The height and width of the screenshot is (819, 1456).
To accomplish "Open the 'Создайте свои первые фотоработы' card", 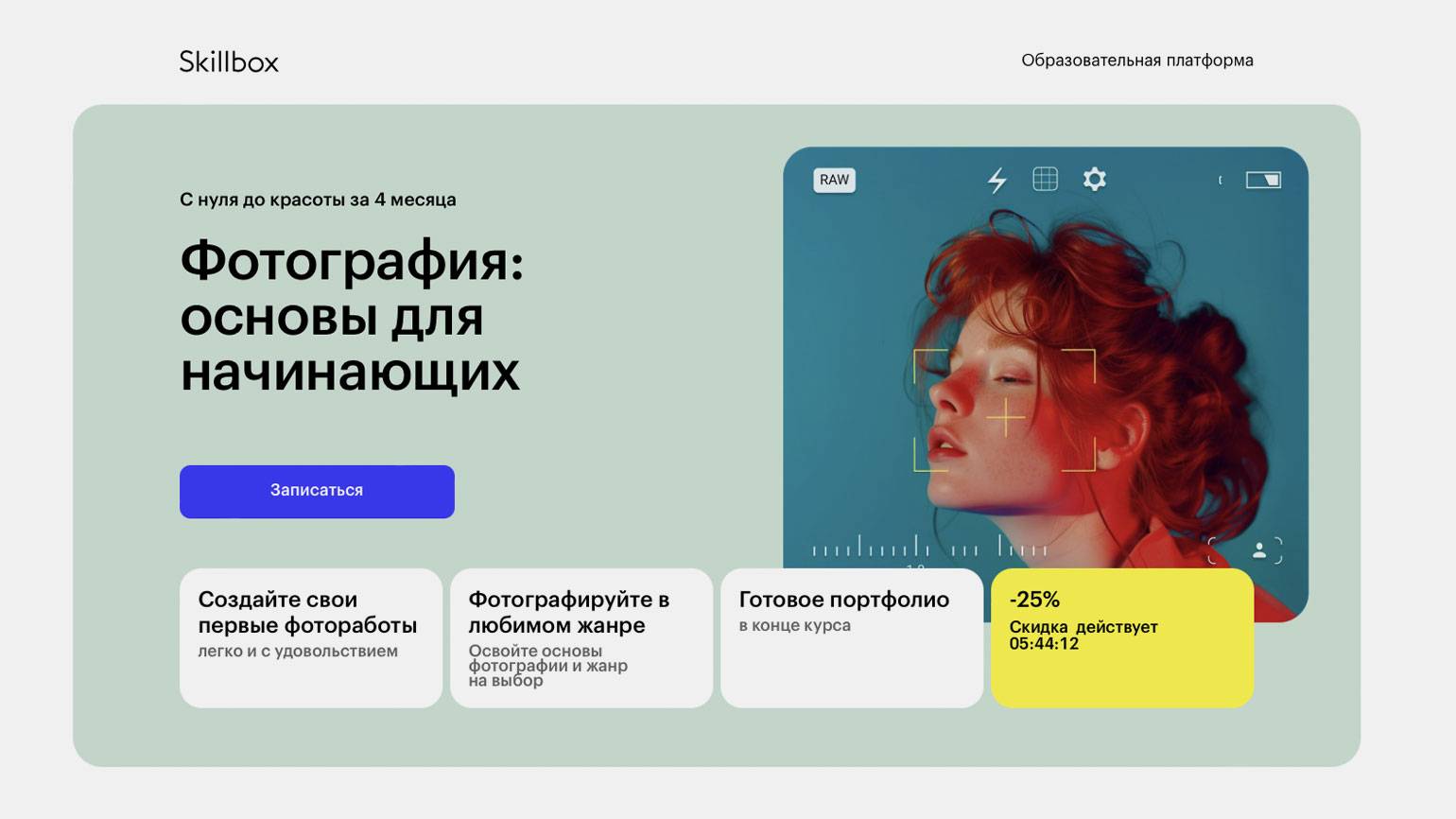I will click(x=311, y=637).
